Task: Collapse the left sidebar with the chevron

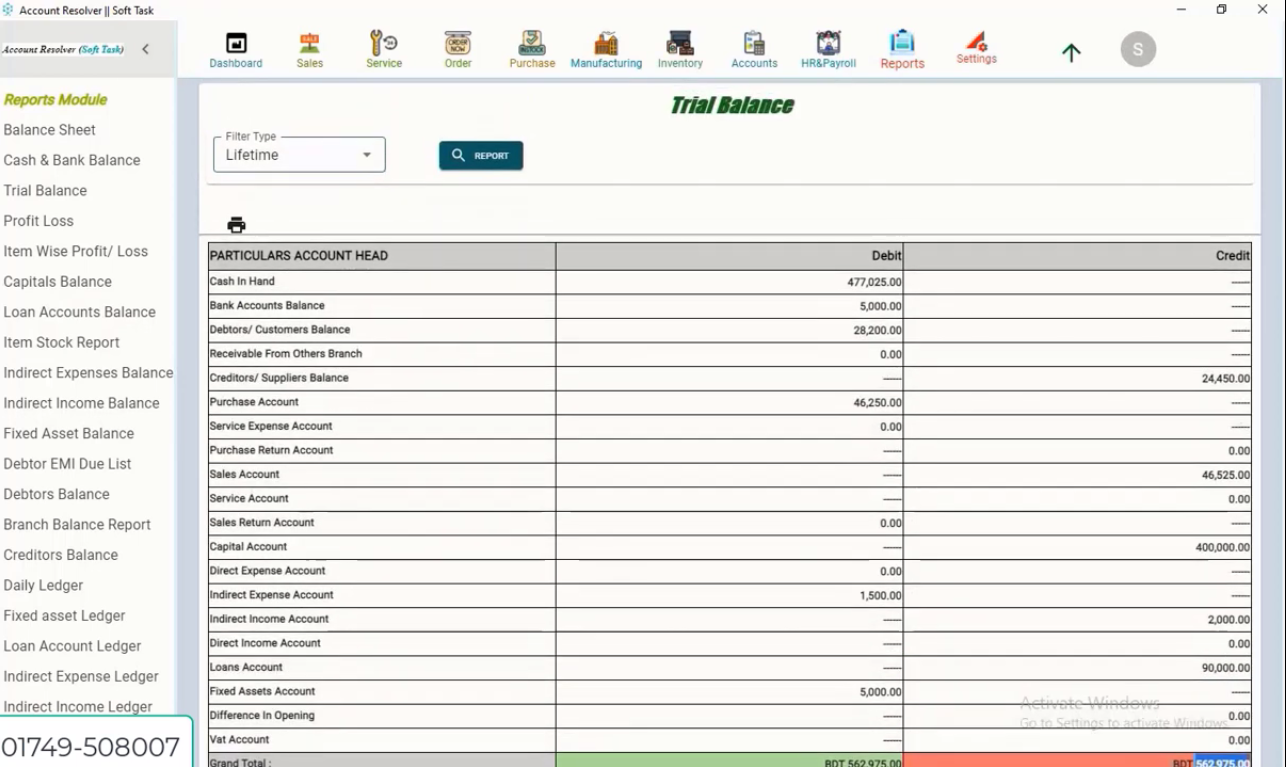Action: coord(146,47)
